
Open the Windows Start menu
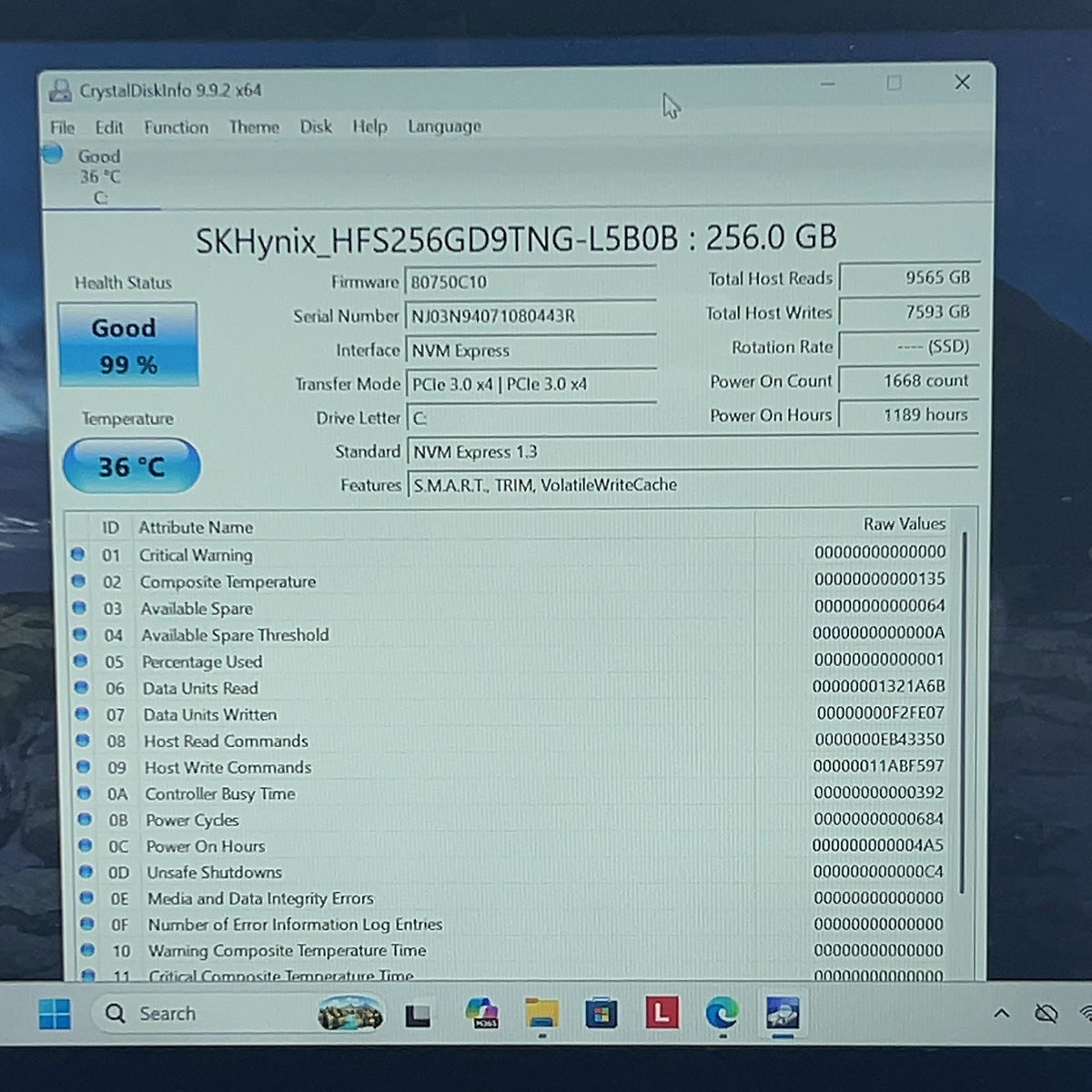point(55,1013)
